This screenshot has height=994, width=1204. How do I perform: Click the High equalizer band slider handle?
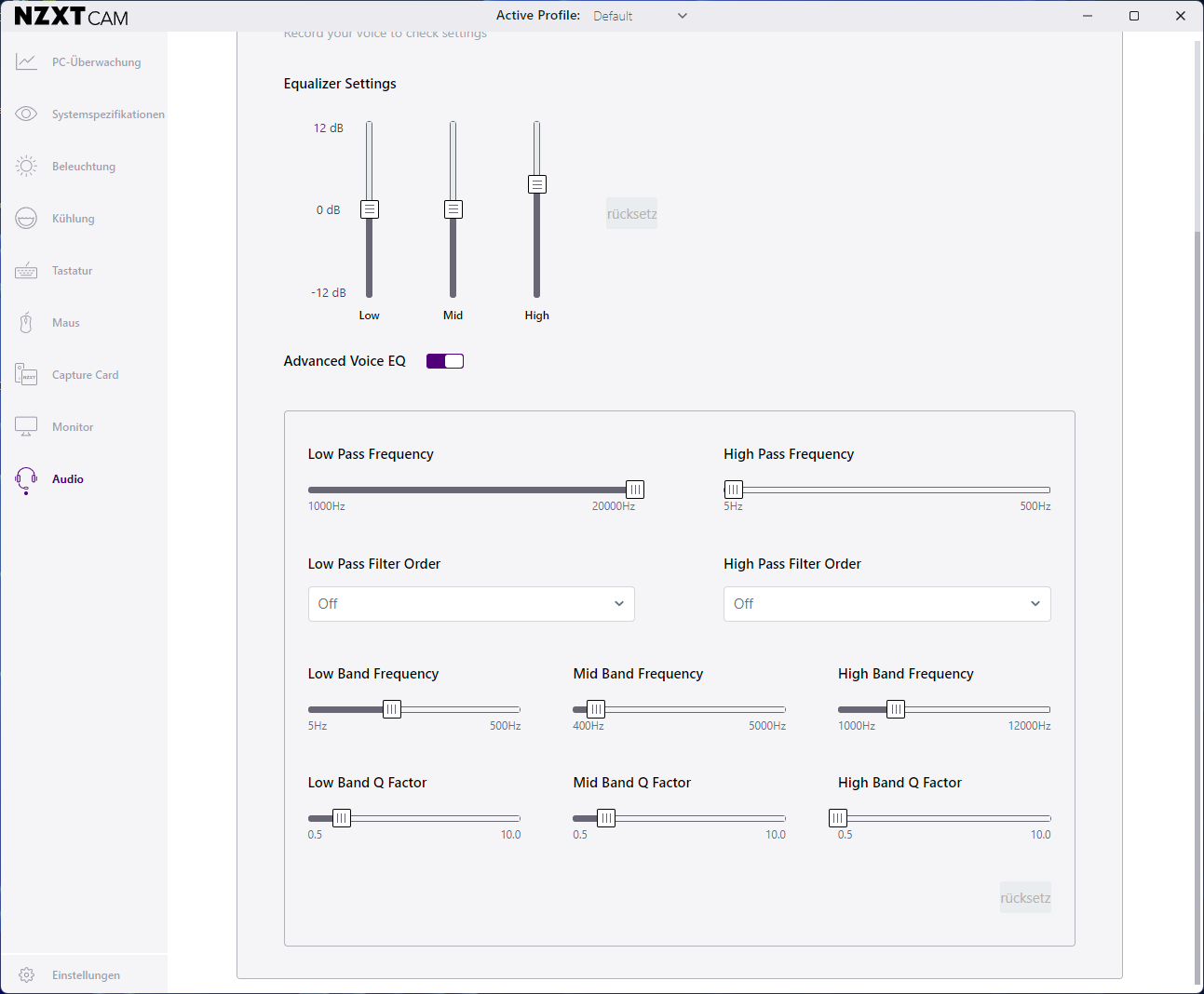(537, 184)
